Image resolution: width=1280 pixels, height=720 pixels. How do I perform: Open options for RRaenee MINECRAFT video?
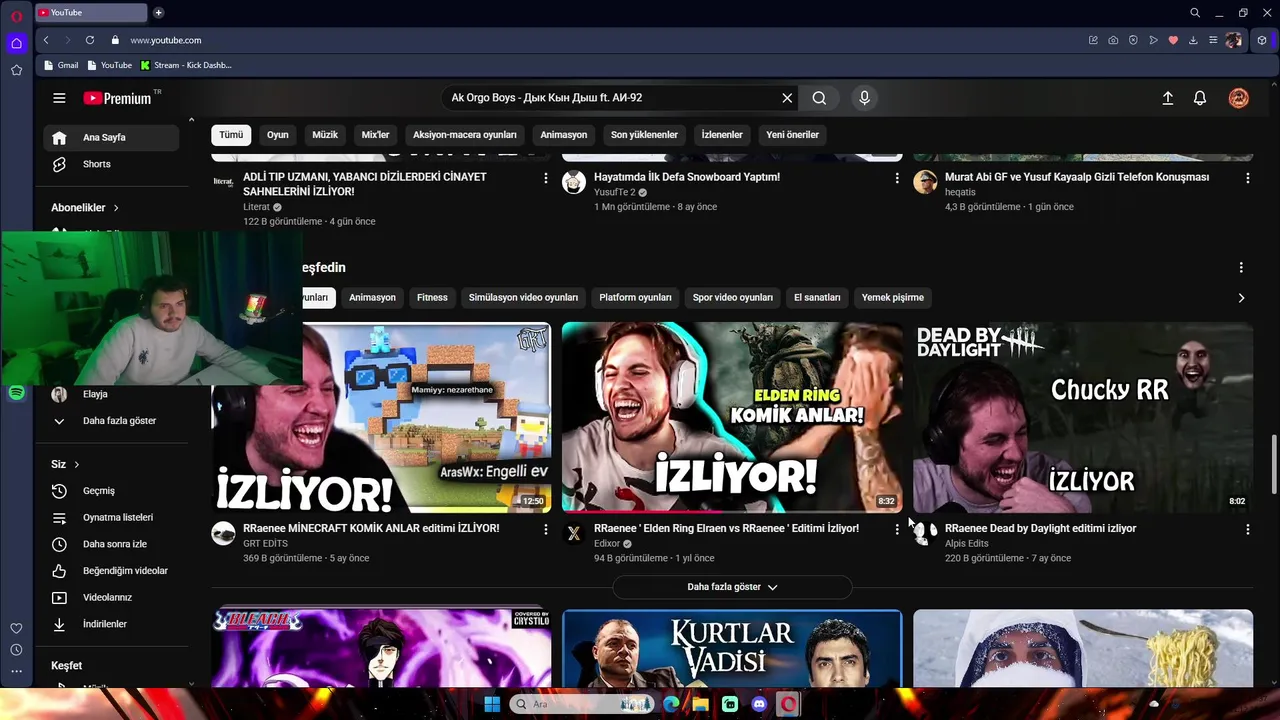pyautogui.click(x=545, y=529)
